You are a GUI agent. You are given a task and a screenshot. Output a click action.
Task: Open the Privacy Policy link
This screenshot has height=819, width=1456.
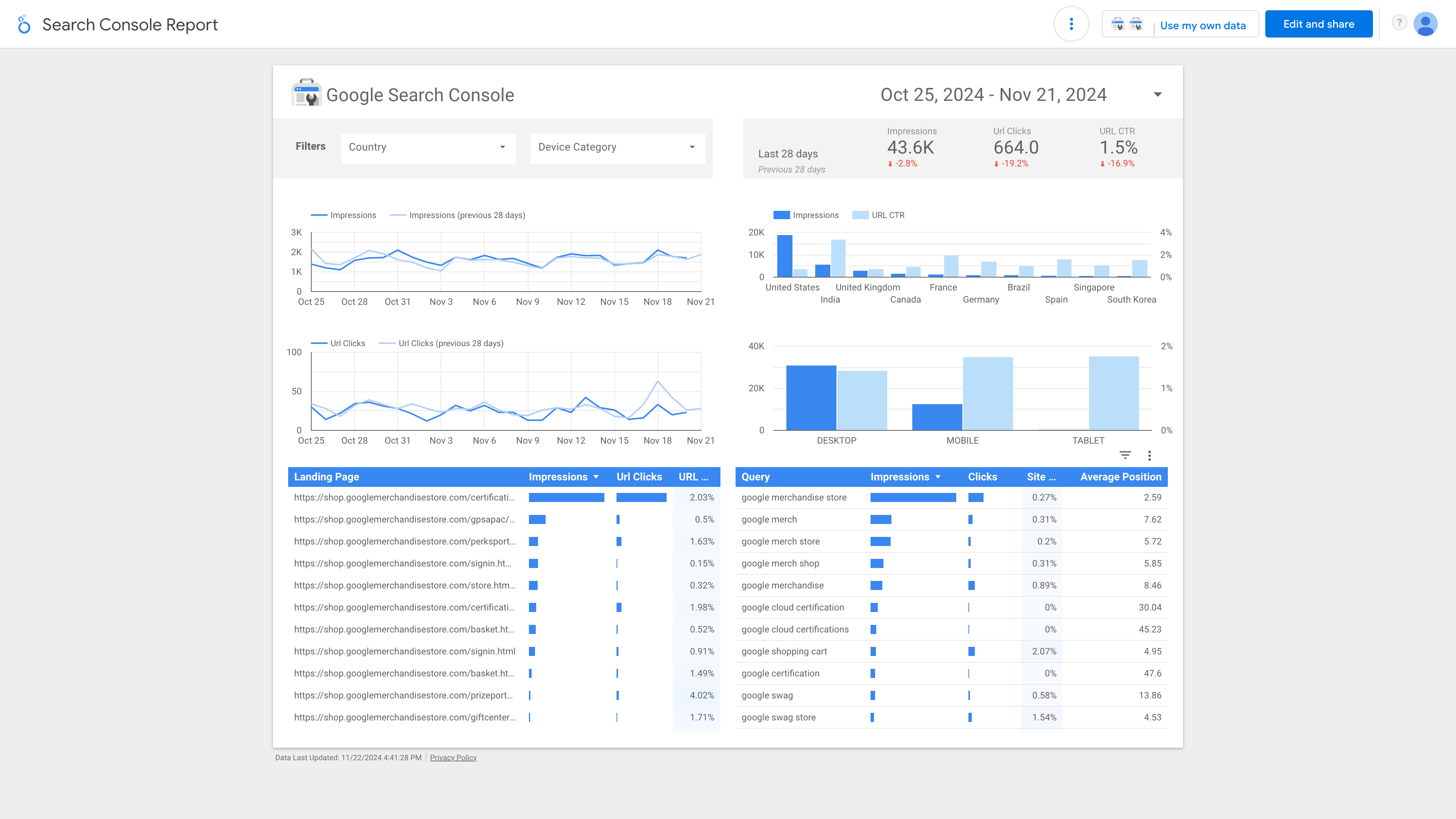(453, 758)
